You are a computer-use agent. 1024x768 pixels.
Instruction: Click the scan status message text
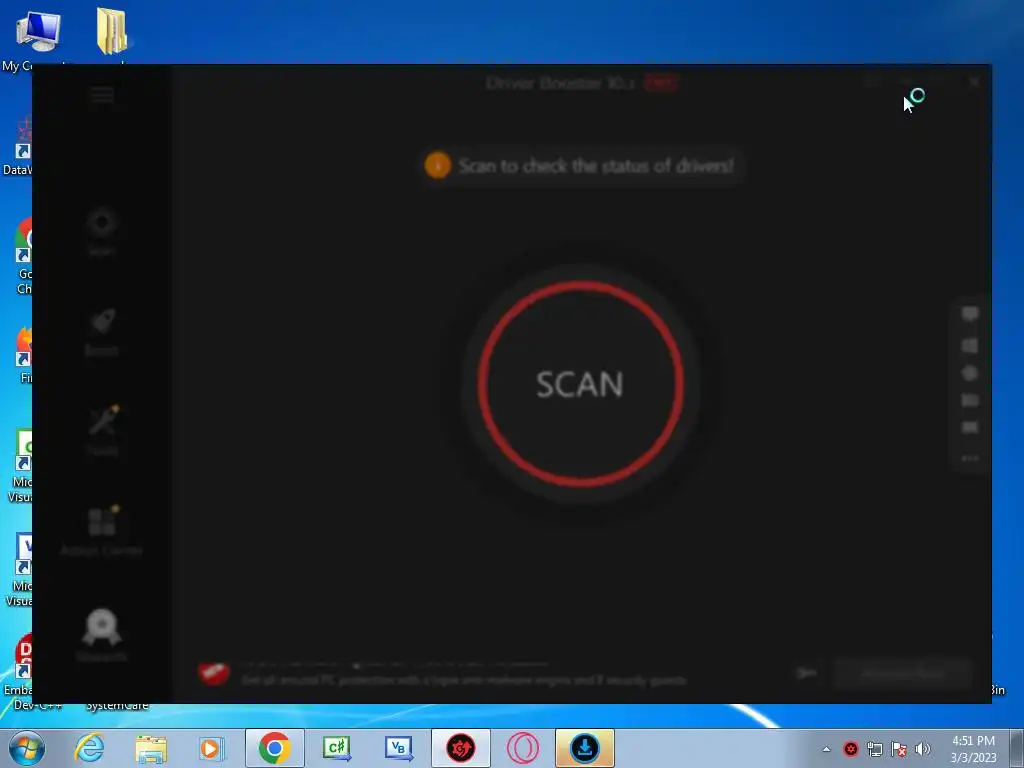click(596, 166)
